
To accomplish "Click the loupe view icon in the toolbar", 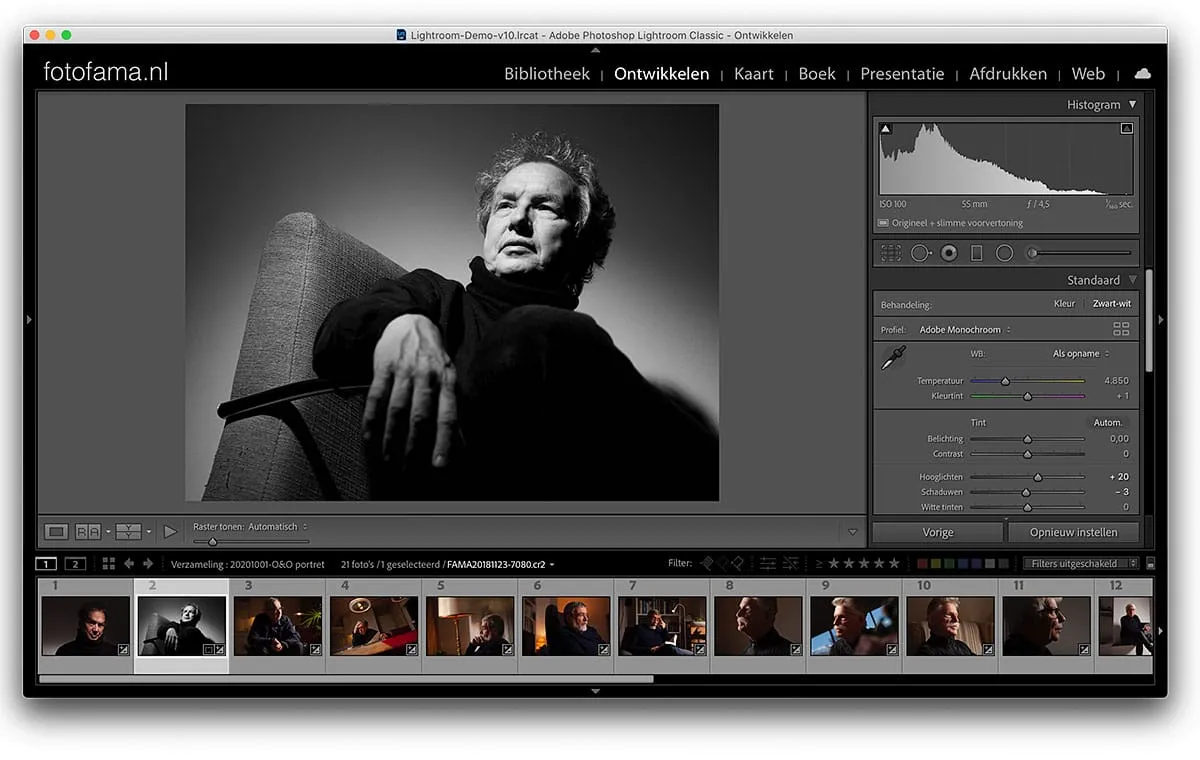I will (57, 532).
